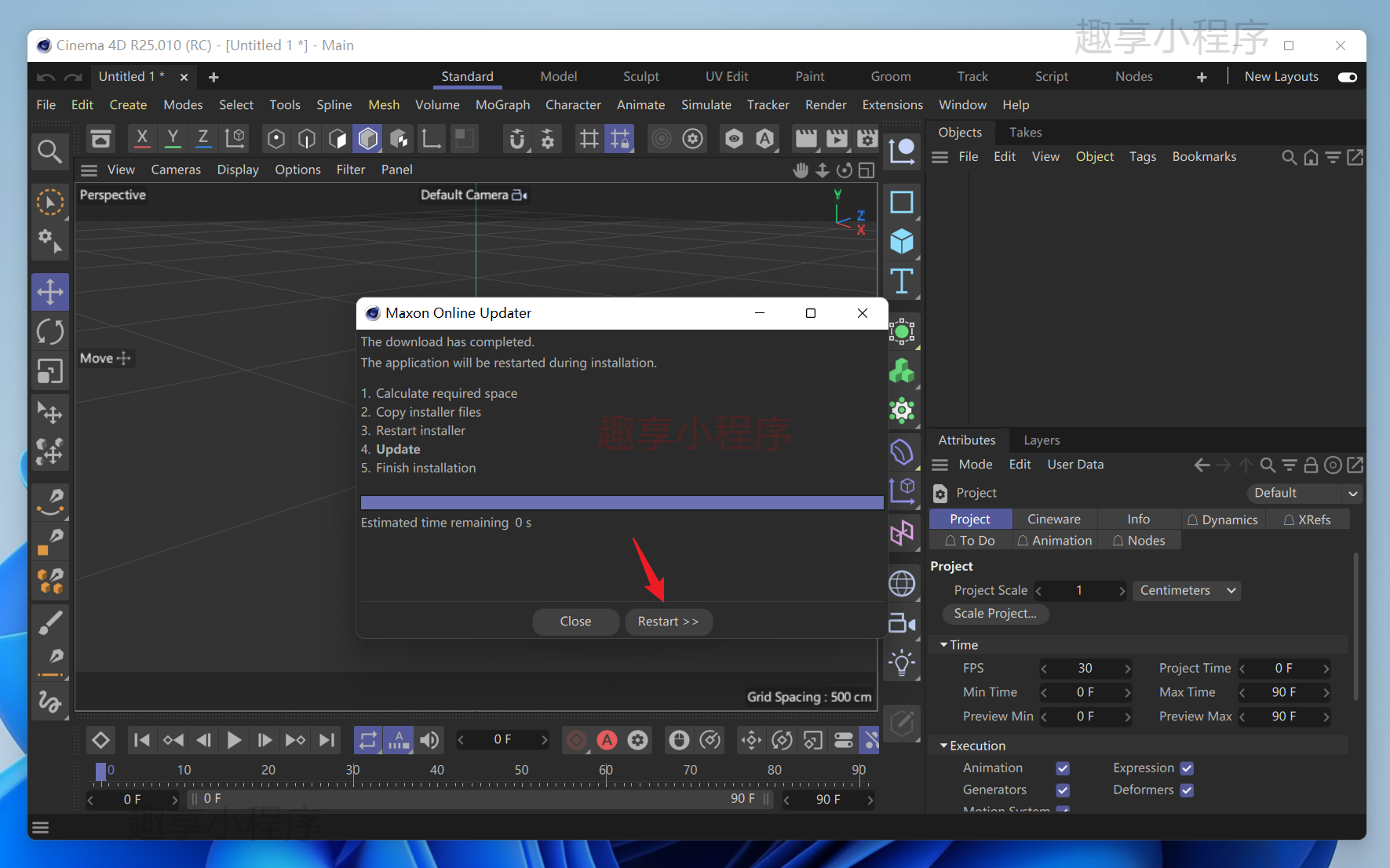The width and height of the screenshot is (1390, 868).
Task: Click the Render View clapperboard icon
Action: (x=806, y=139)
